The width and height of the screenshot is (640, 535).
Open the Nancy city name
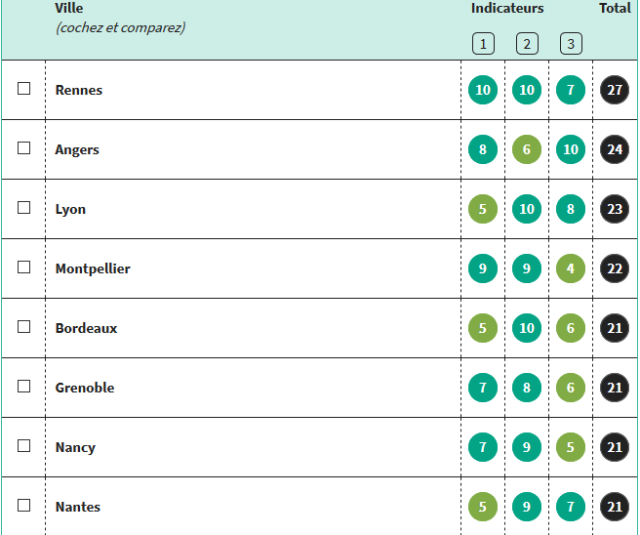pyautogui.click(x=75, y=447)
